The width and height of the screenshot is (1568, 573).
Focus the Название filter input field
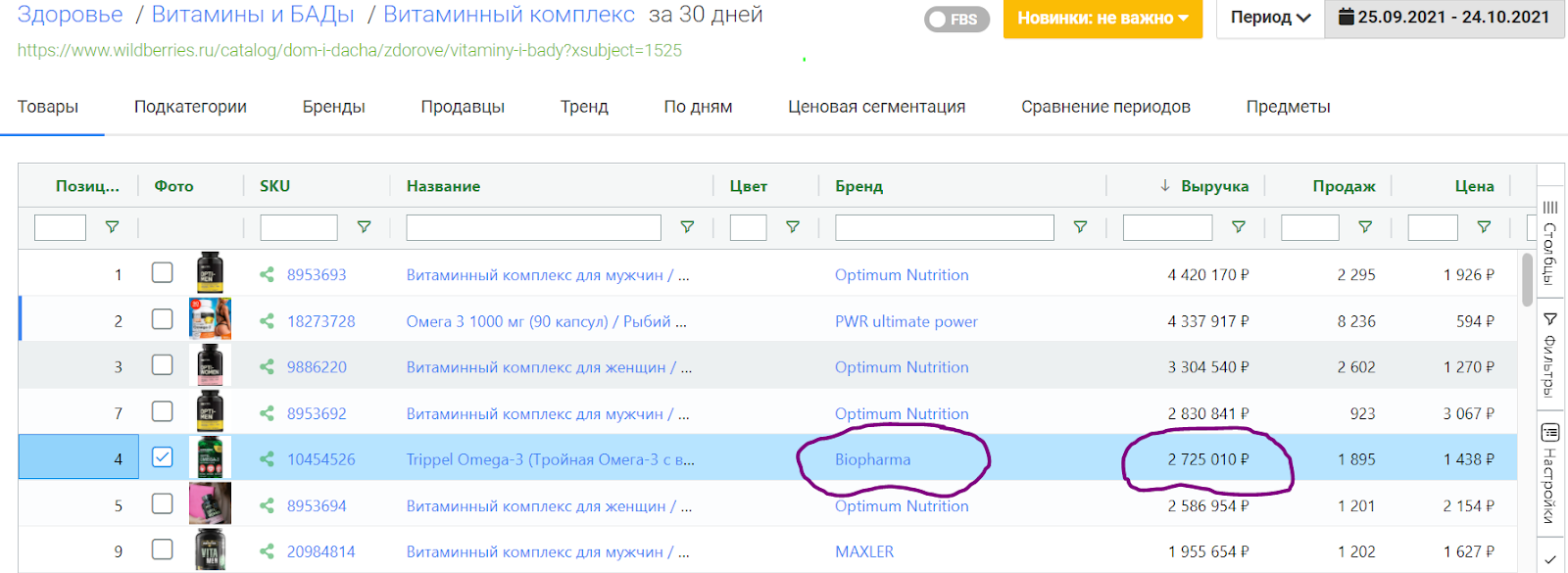pos(534,227)
